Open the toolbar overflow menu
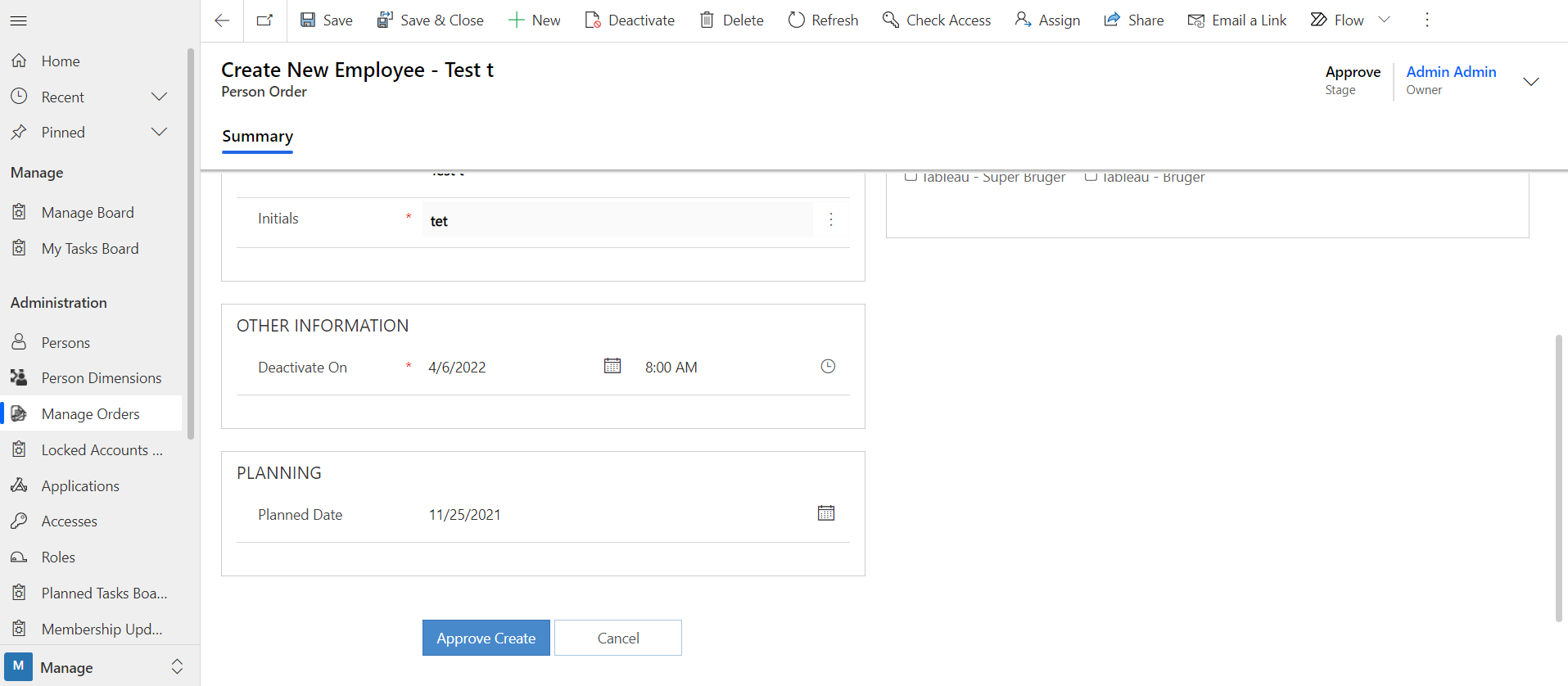1568x686 pixels. [x=1426, y=20]
